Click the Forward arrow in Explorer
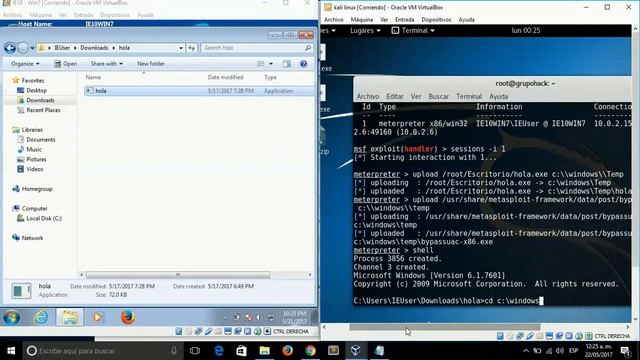Viewport: 640px width, 360px height. point(23,48)
